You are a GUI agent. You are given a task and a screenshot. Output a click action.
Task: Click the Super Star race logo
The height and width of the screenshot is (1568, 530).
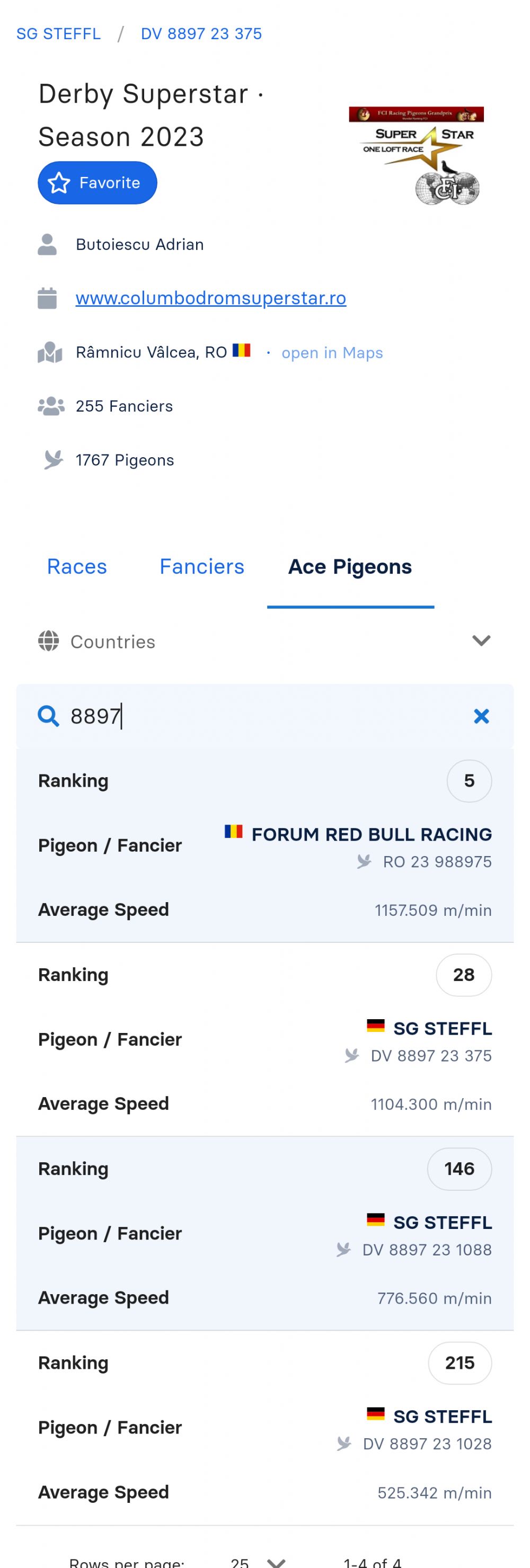[x=416, y=156]
